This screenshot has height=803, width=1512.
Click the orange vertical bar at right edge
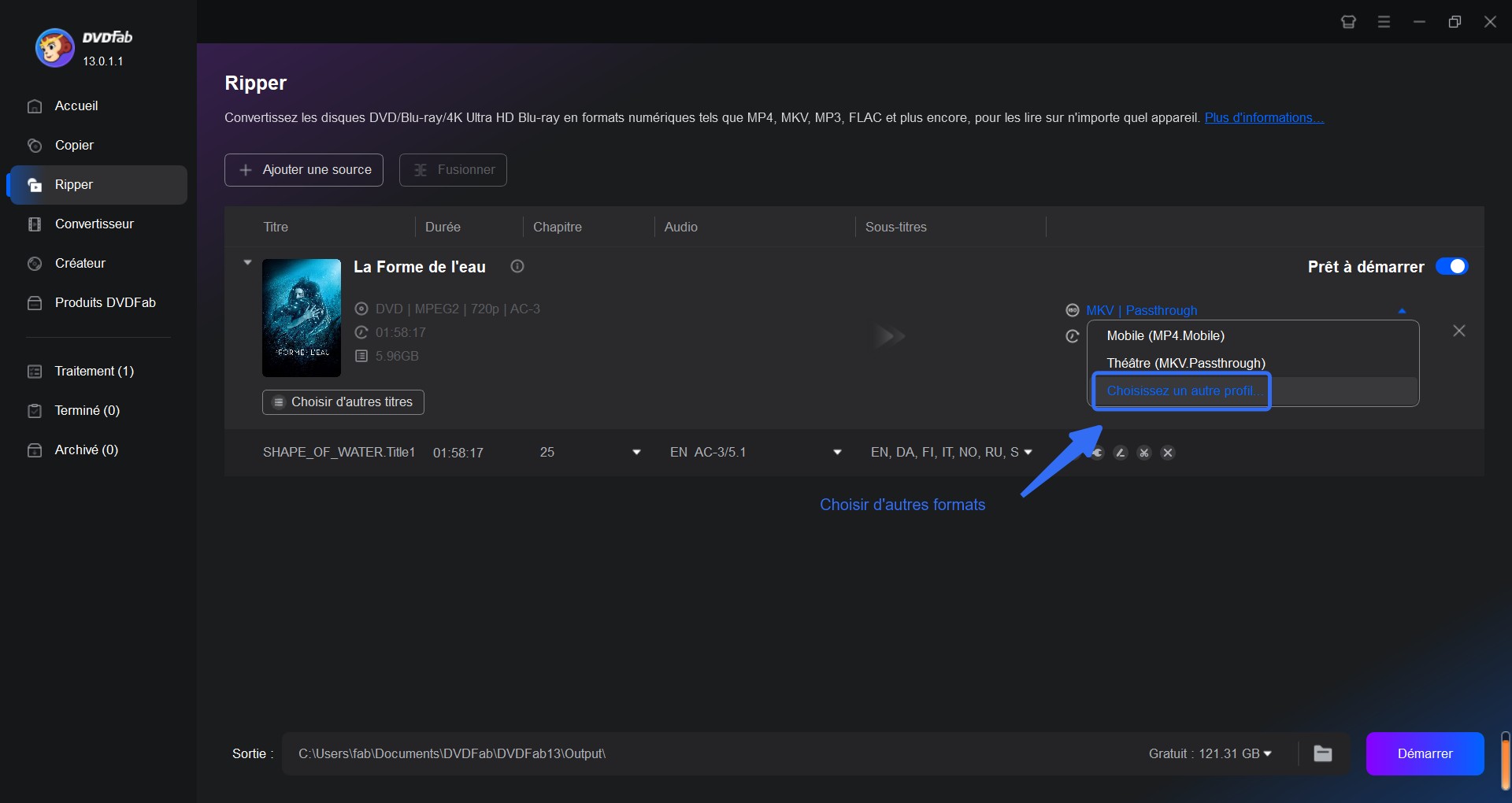(1506, 761)
